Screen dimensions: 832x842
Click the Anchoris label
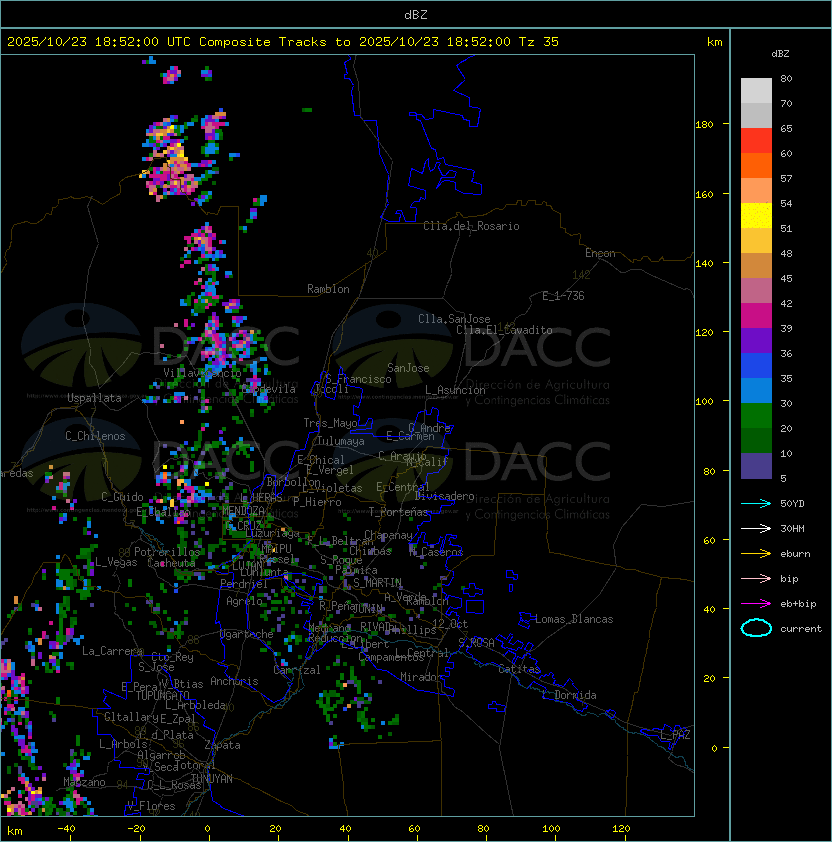pos(234,681)
